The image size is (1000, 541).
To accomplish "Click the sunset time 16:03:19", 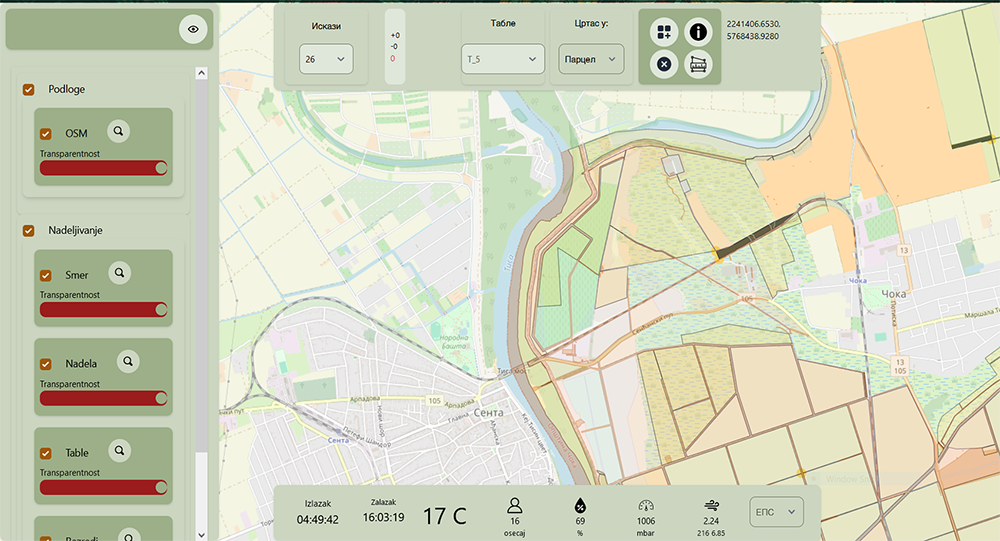I will point(383,517).
